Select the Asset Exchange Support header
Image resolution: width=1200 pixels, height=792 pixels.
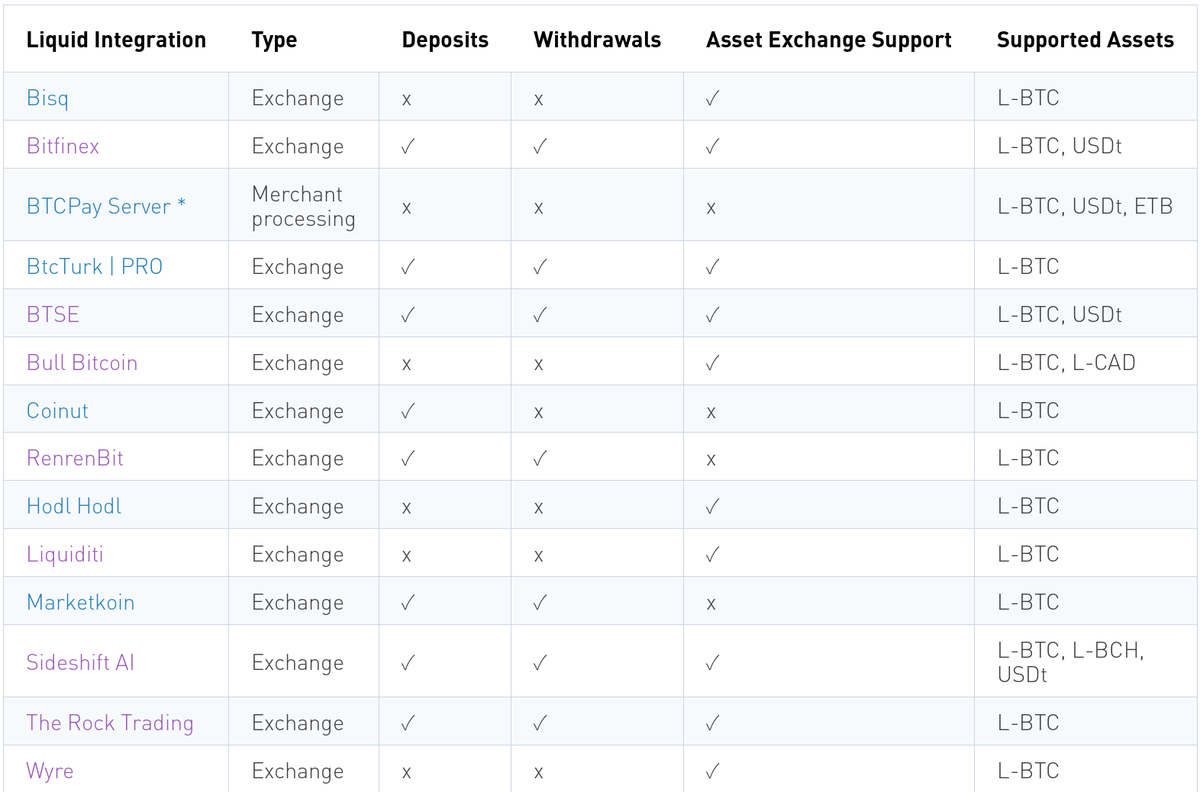click(x=829, y=40)
